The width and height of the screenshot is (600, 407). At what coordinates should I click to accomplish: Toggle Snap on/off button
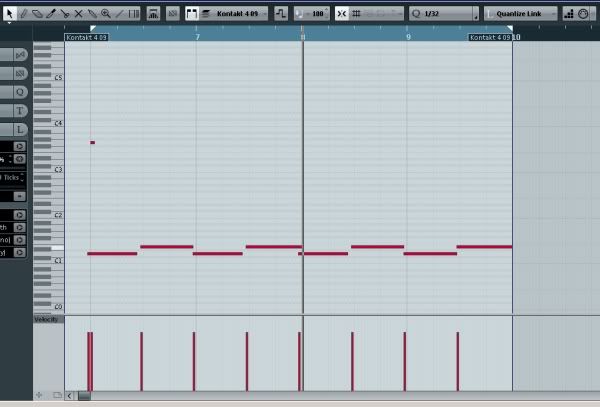(342, 14)
